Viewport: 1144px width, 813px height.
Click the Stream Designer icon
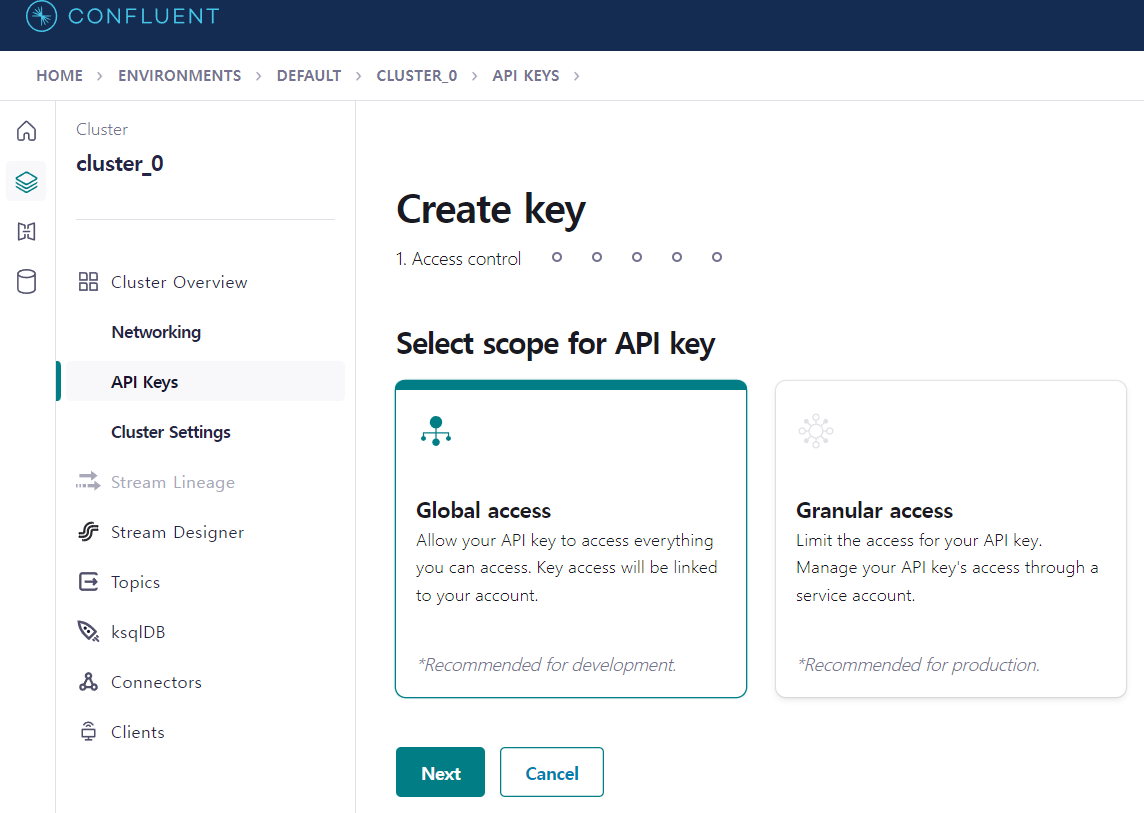coord(88,531)
